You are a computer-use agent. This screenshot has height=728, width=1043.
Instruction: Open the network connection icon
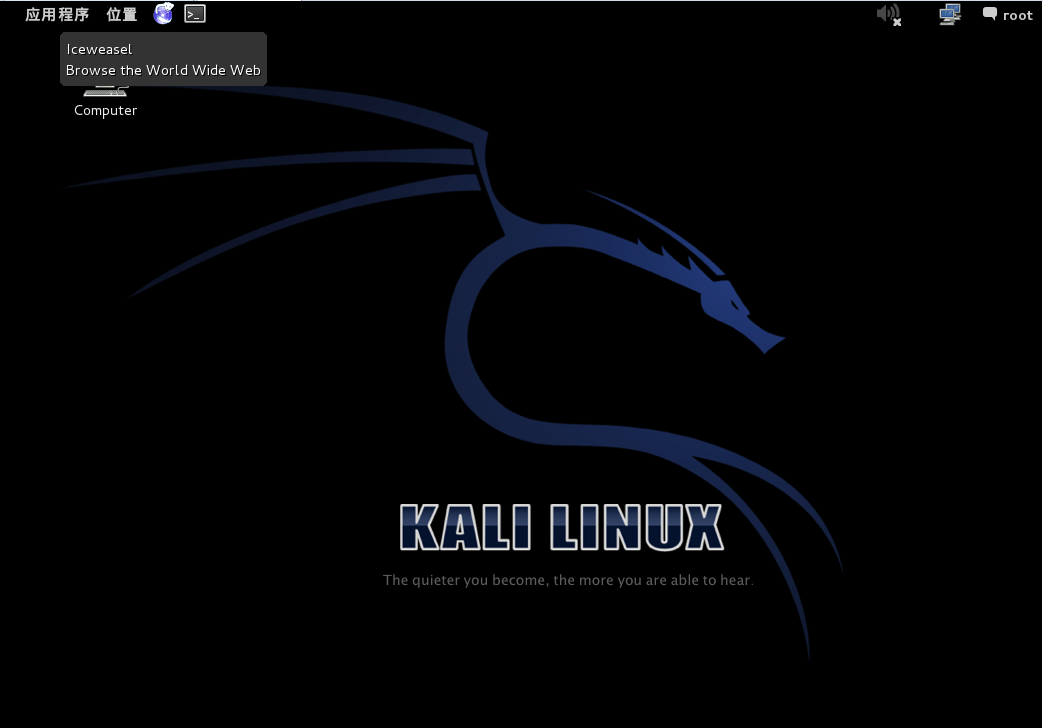point(950,14)
